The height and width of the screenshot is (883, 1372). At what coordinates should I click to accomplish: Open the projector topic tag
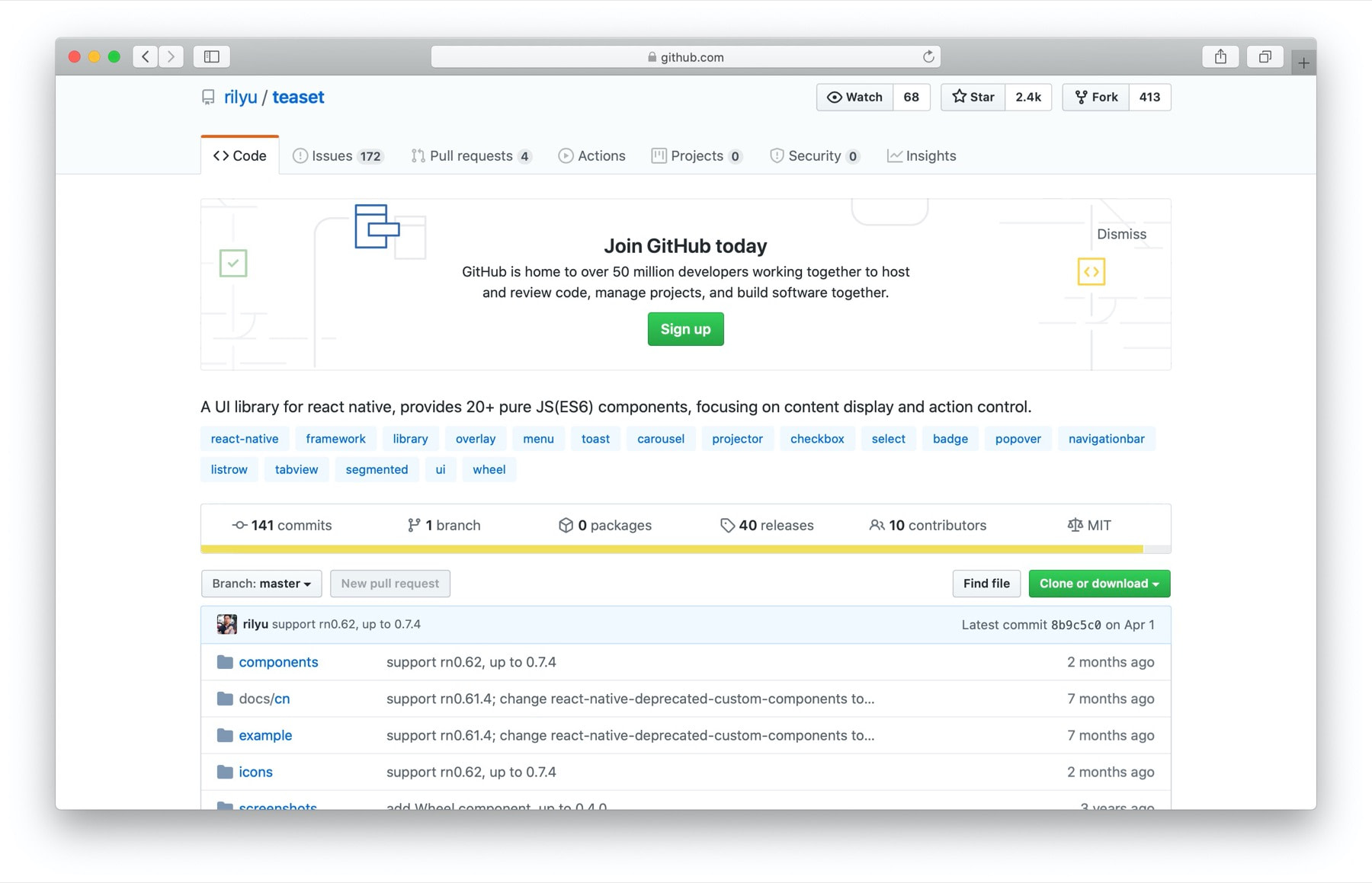click(737, 439)
